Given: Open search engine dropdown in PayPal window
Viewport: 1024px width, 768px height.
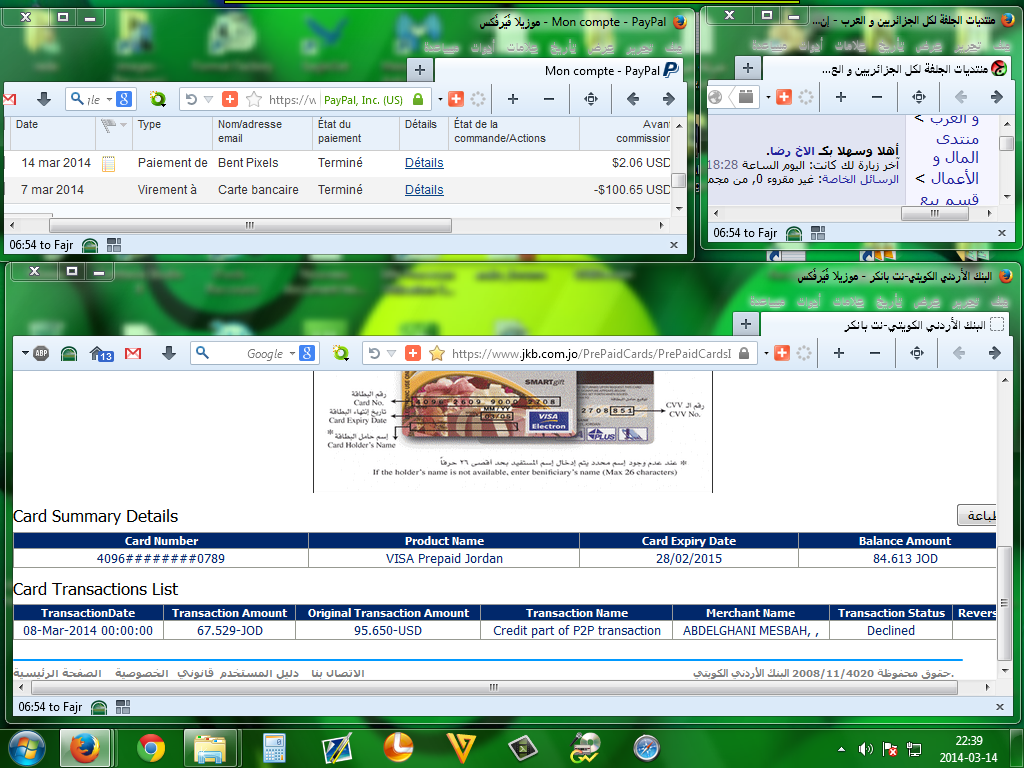Looking at the screenshot, I should [x=110, y=99].
